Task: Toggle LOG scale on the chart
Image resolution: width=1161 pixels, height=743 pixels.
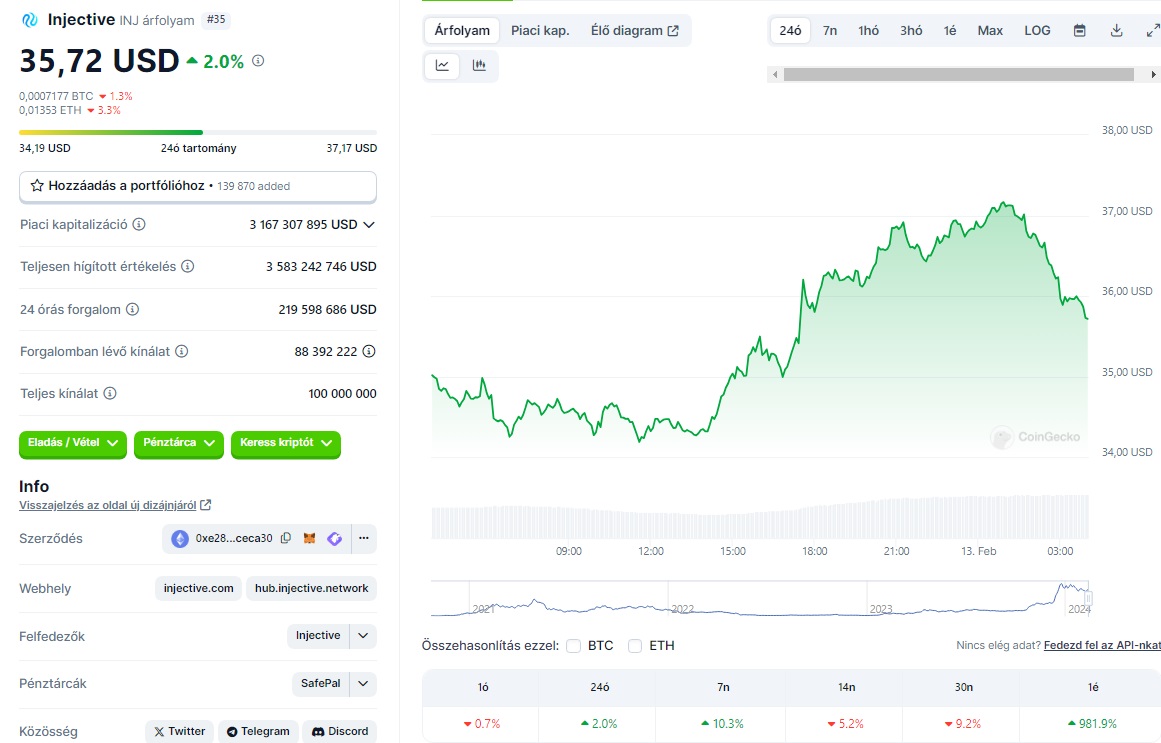Action: [1037, 30]
